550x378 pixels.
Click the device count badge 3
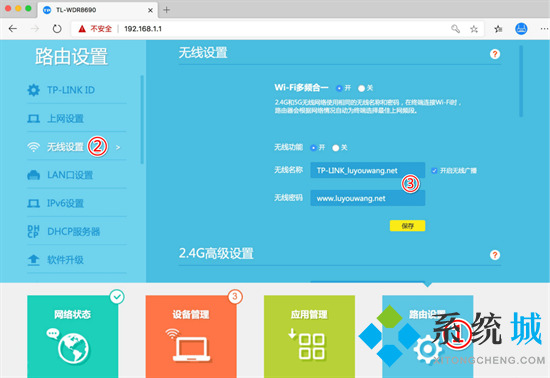235,297
